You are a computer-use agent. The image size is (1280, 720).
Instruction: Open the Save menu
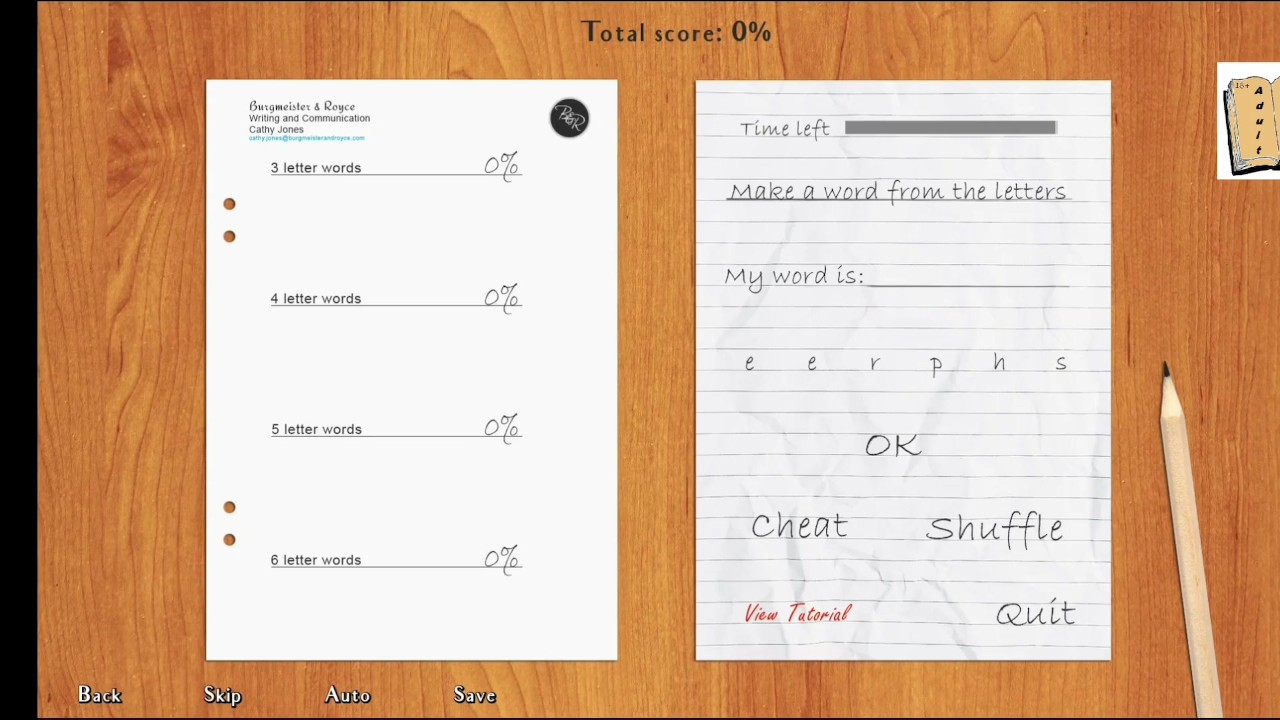475,695
